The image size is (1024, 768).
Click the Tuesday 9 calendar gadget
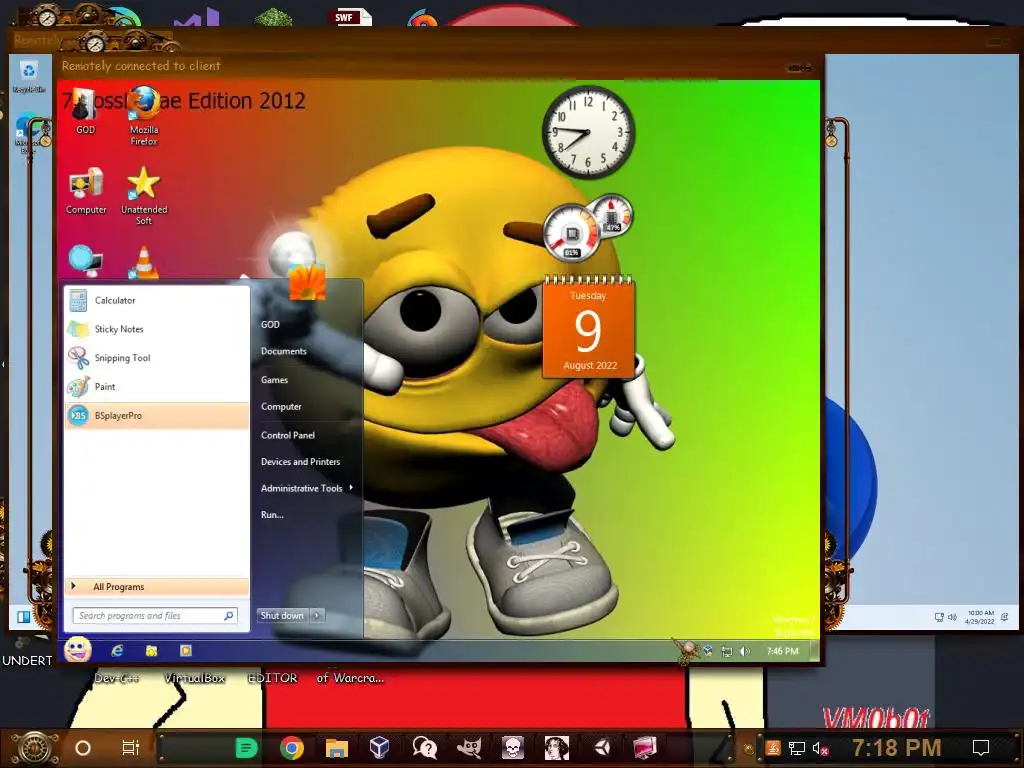tap(588, 327)
